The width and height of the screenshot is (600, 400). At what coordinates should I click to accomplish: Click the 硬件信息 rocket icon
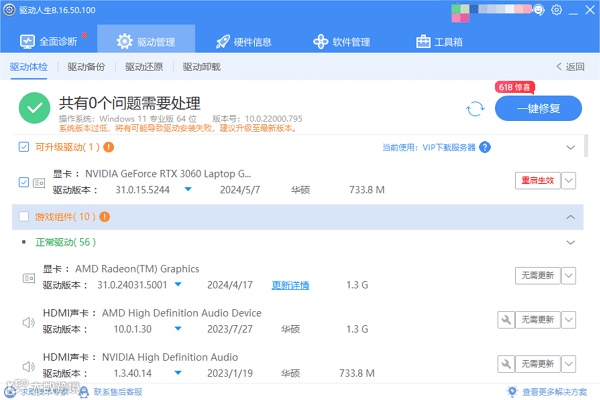click(x=223, y=41)
